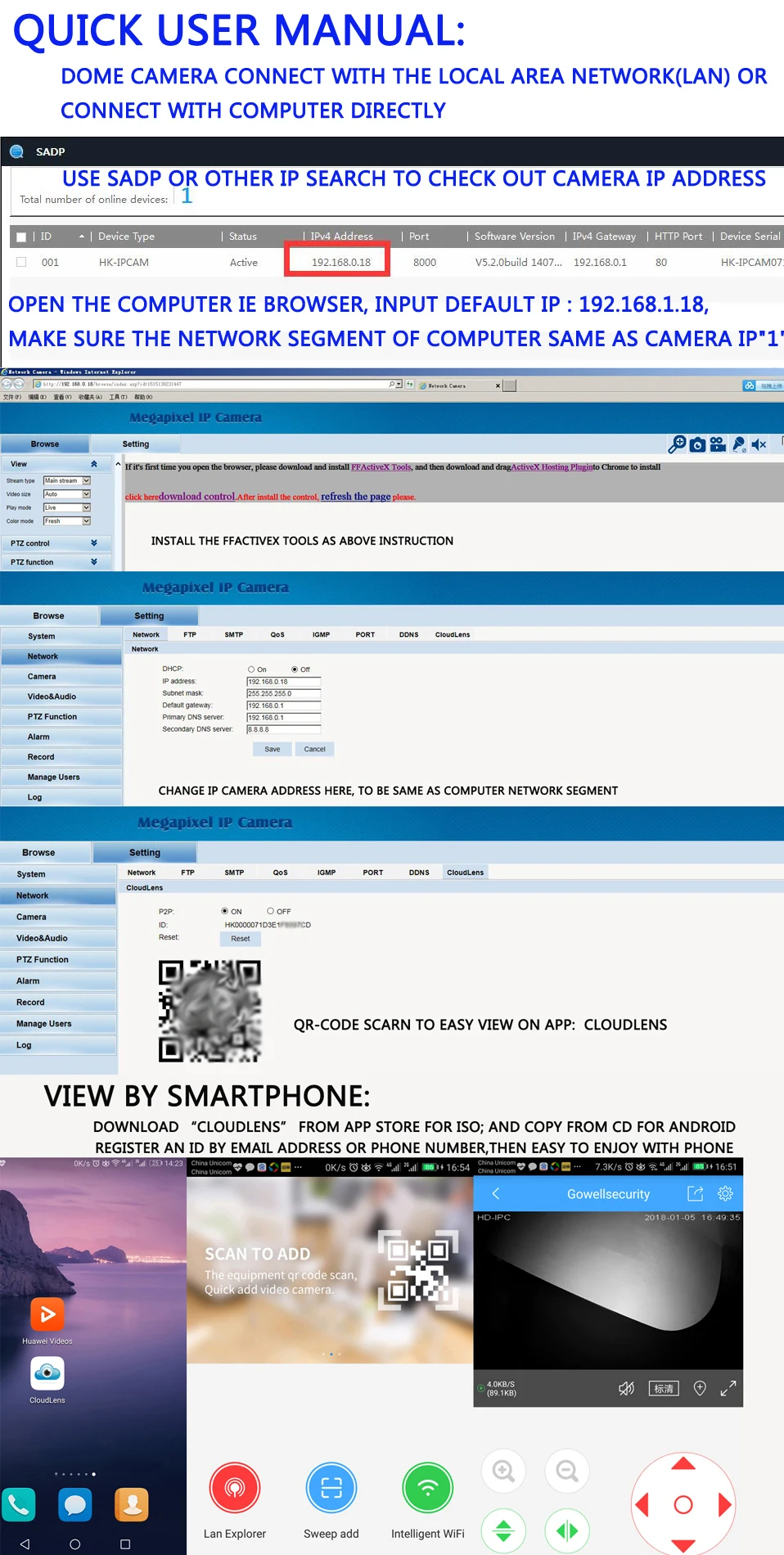Activate the microphone talk icon

click(739, 444)
